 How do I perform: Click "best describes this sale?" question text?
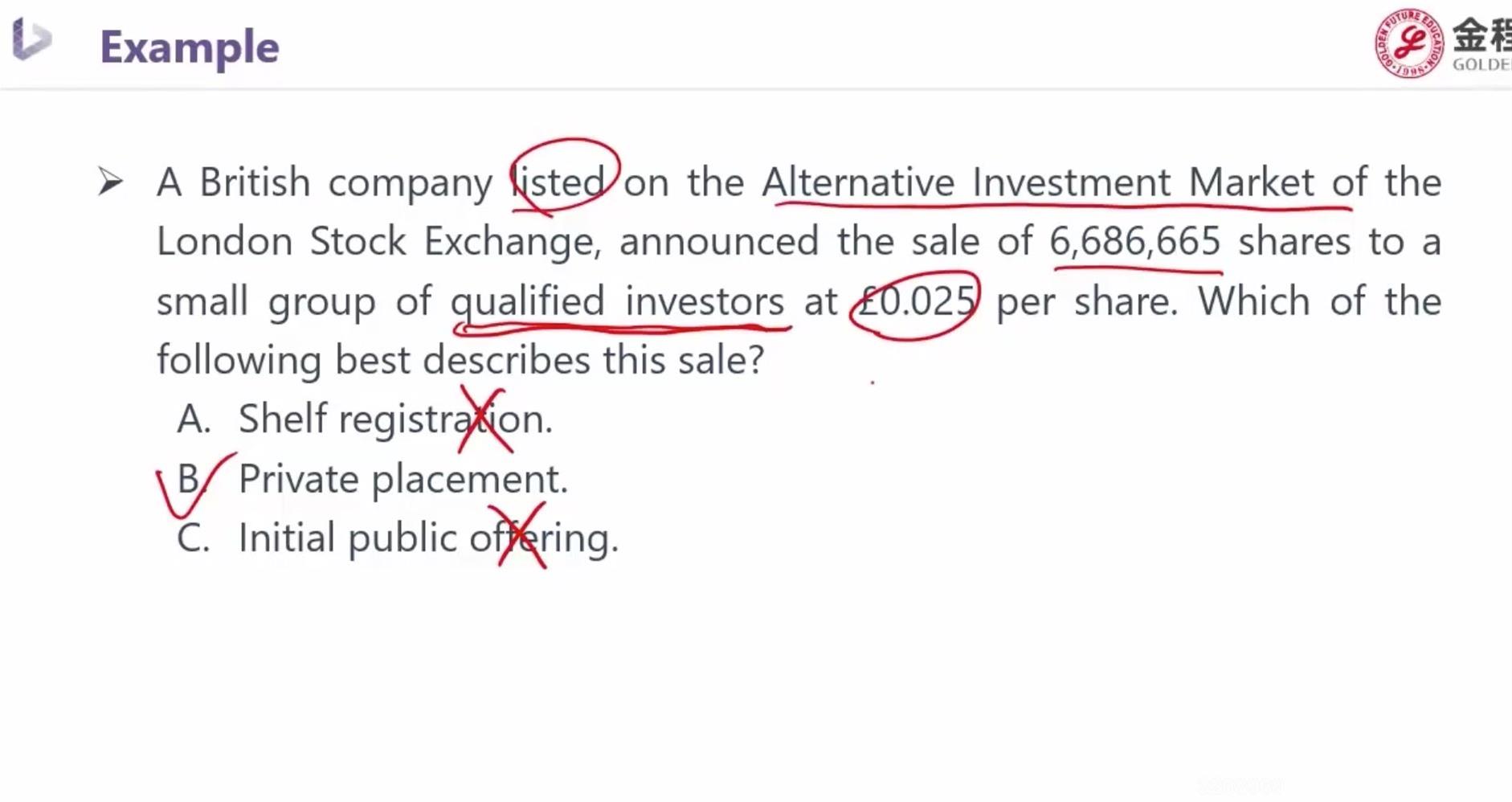point(549,360)
